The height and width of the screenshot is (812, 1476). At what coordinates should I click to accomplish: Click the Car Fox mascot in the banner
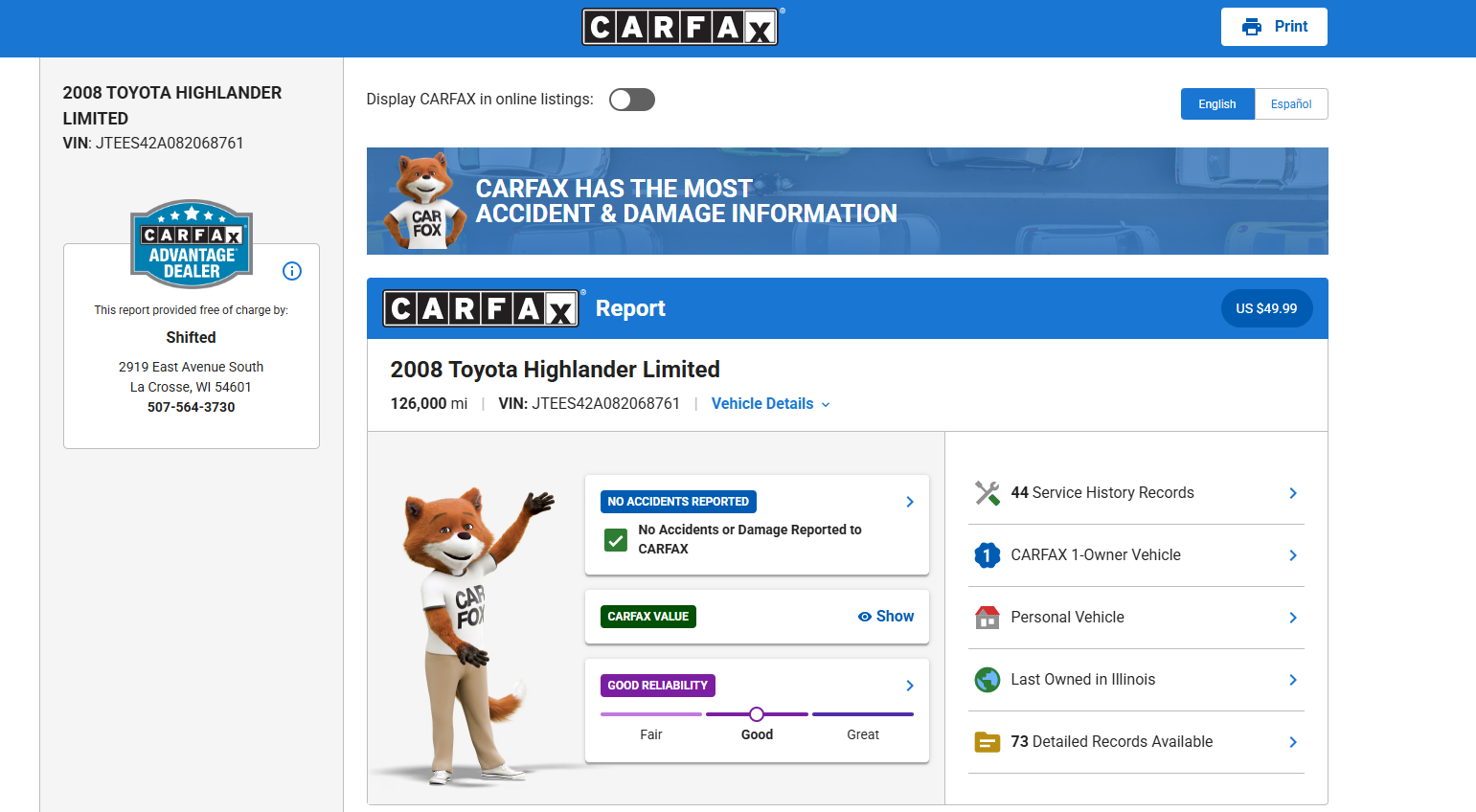pyautogui.click(x=425, y=201)
